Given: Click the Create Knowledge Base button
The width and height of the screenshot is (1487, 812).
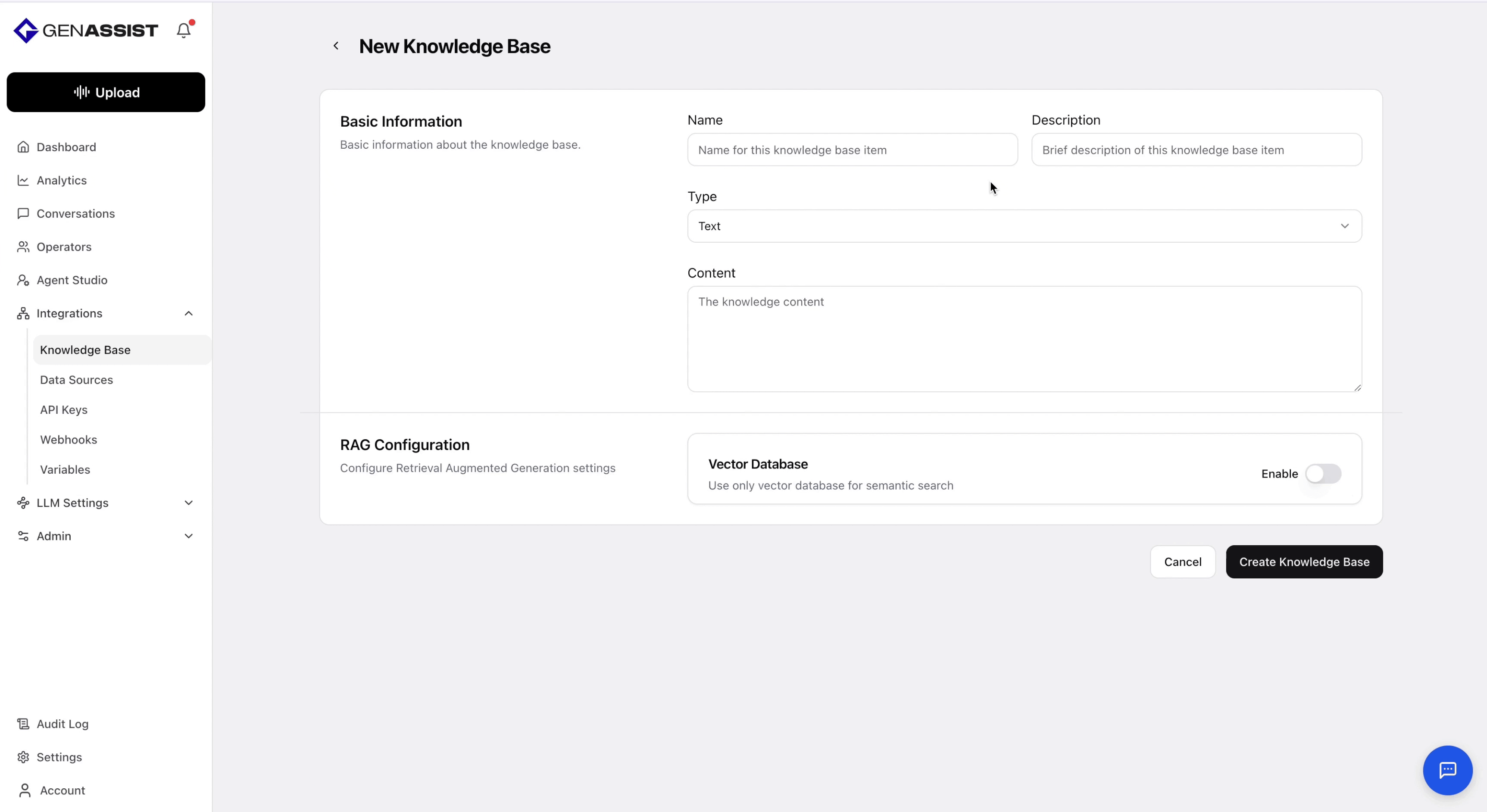Looking at the screenshot, I should [x=1303, y=562].
